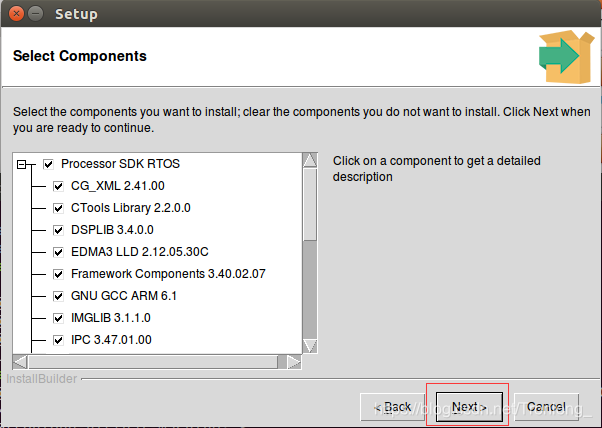602x428 pixels.
Task: Toggle the CG_XML 2.41.00 checkbox
Action: pyautogui.click(x=58, y=186)
